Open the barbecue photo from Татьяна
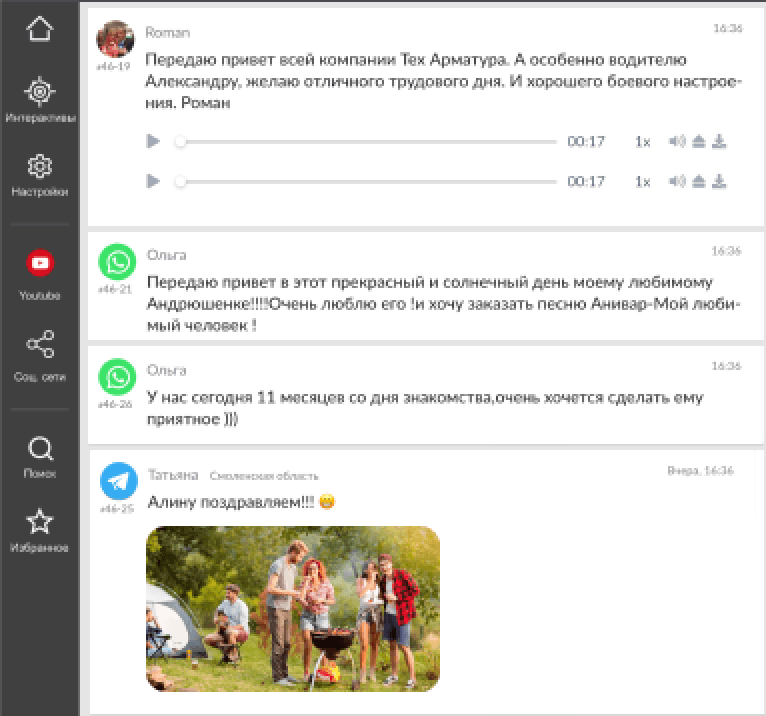Screen dimensions: 766x716 pos(292,608)
